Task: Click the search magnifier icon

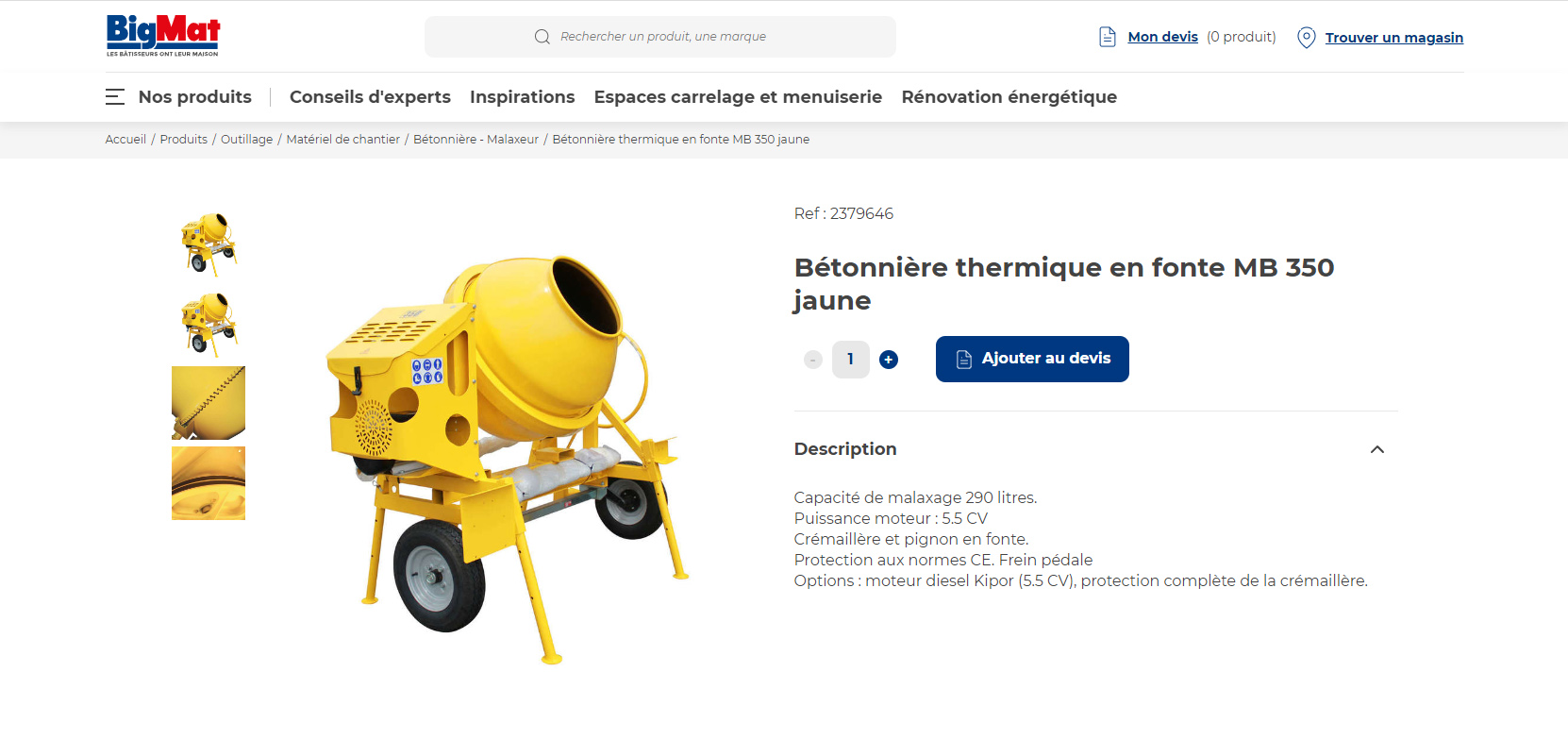Action: click(x=542, y=37)
